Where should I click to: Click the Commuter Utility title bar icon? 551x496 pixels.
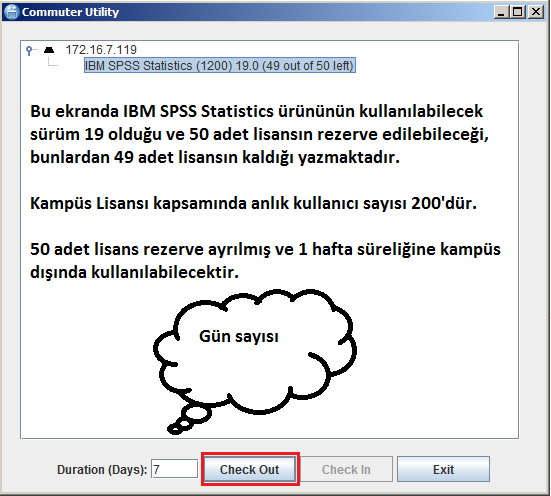coord(12,12)
